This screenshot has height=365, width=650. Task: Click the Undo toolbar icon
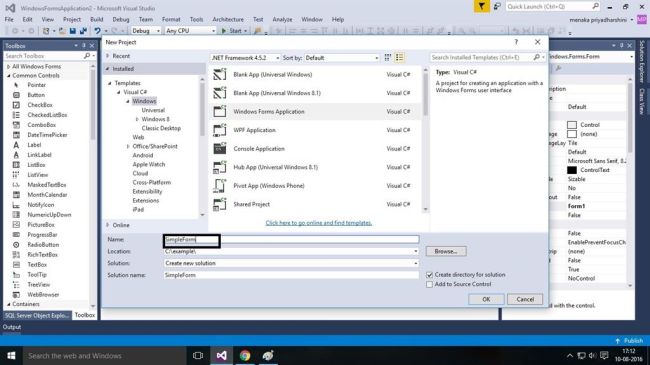(x=97, y=31)
